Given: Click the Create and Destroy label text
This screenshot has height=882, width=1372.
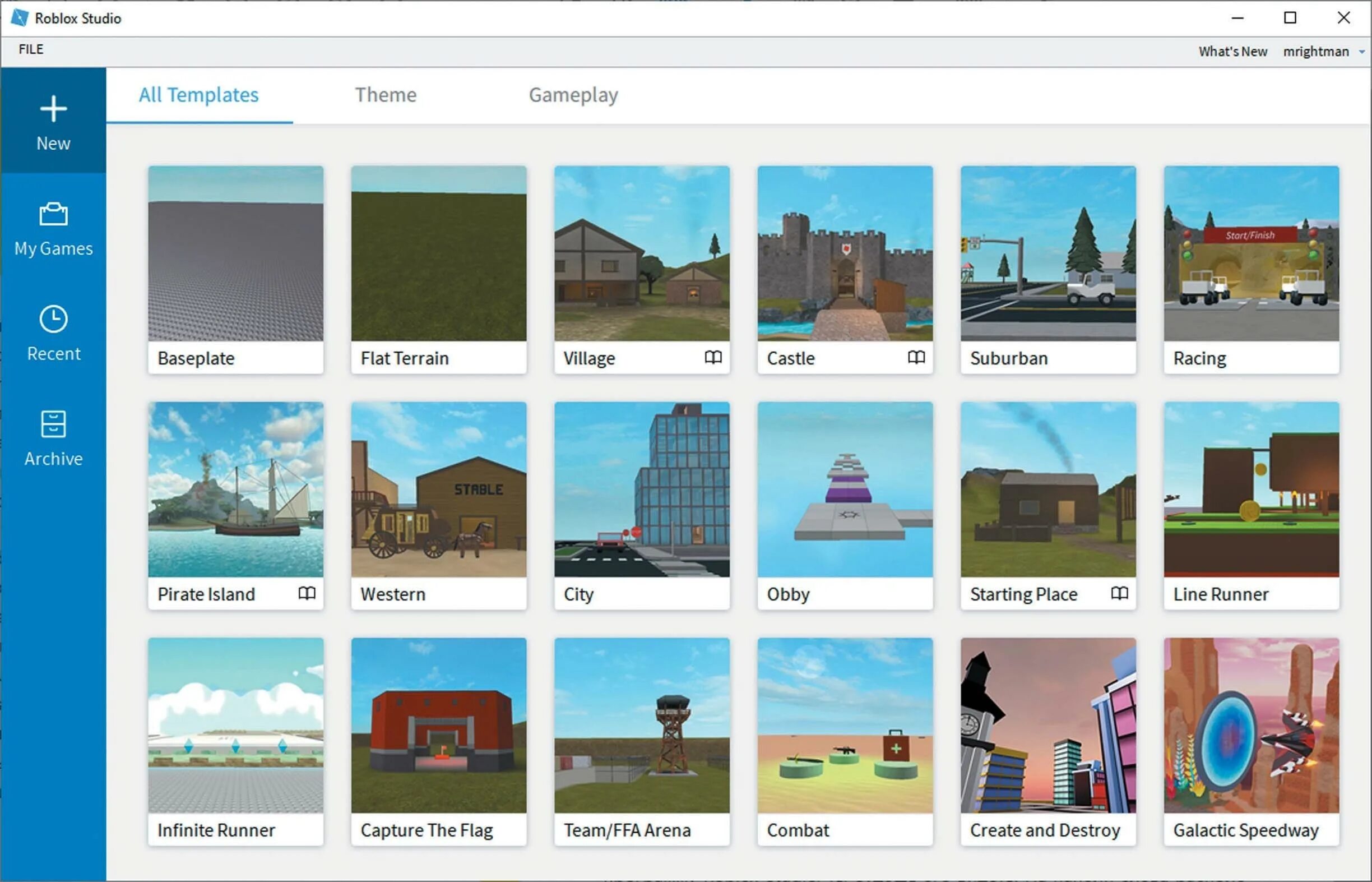Looking at the screenshot, I should (x=1045, y=830).
